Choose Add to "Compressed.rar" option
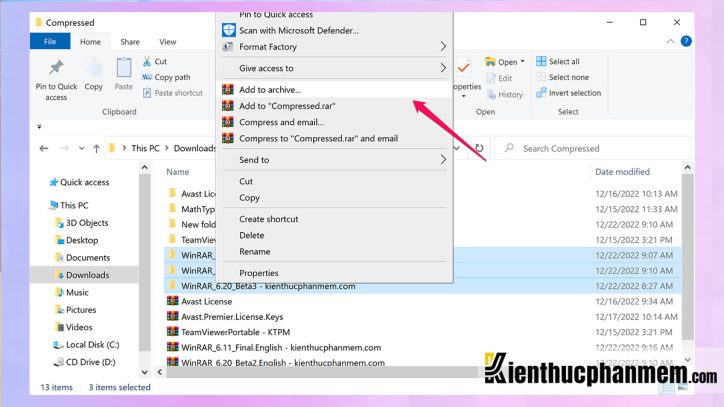Image resolution: width=724 pixels, height=407 pixels. 333,106
